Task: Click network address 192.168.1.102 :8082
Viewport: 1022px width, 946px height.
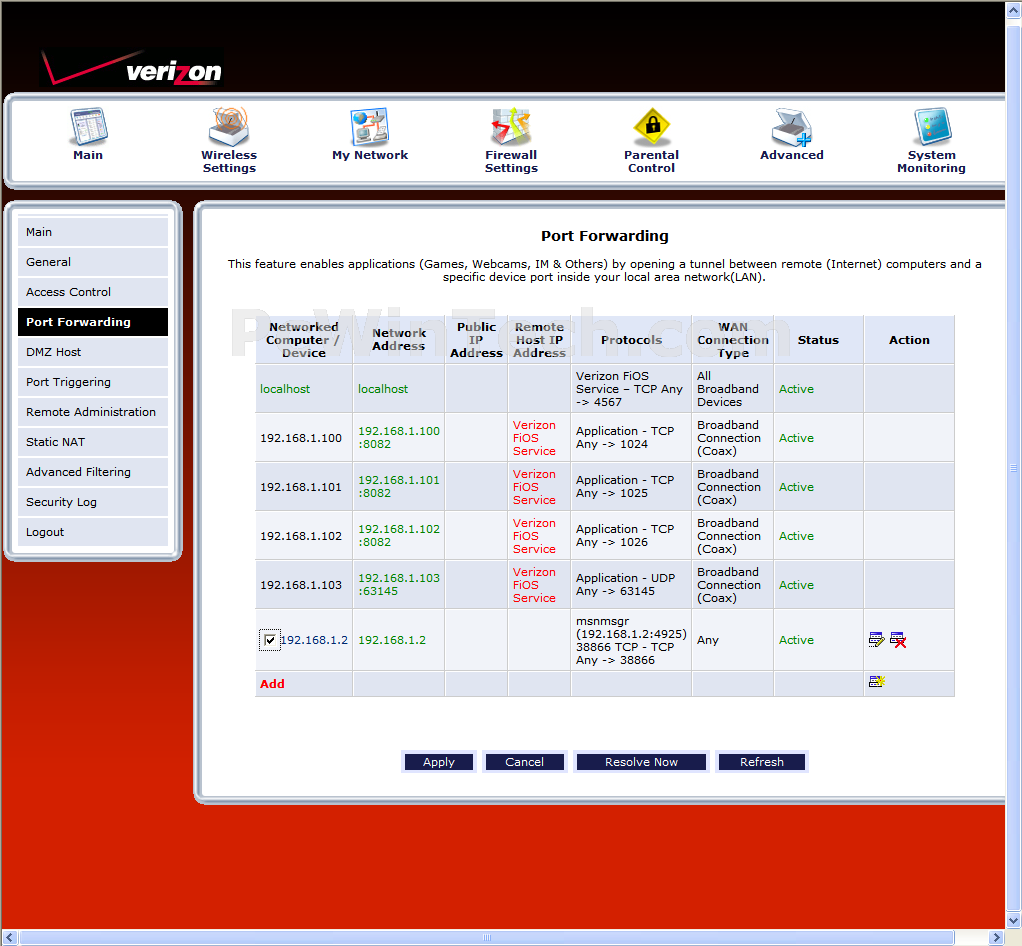Action: tap(399, 535)
